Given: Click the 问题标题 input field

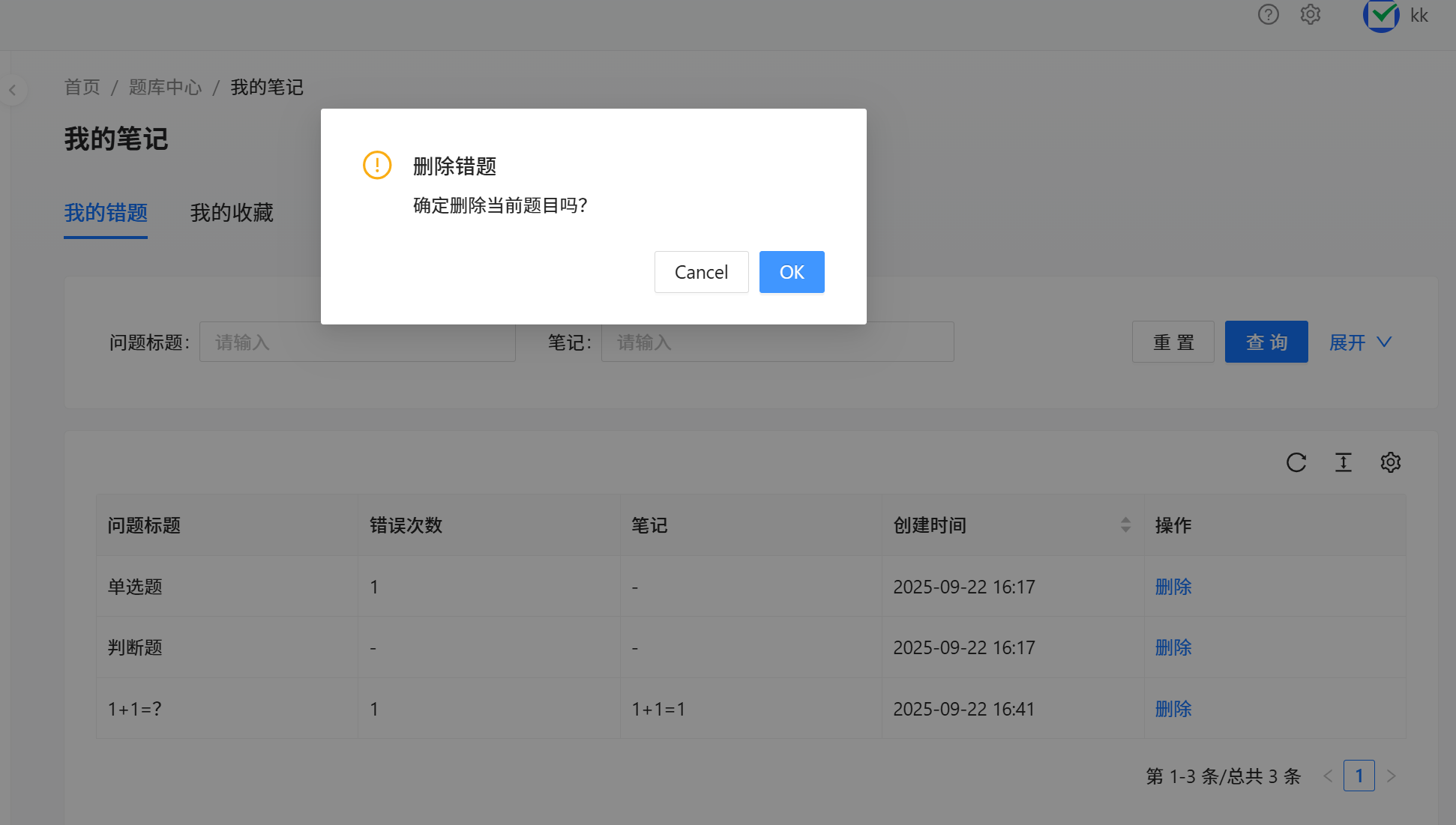Looking at the screenshot, I should pyautogui.click(x=357, y=342).
